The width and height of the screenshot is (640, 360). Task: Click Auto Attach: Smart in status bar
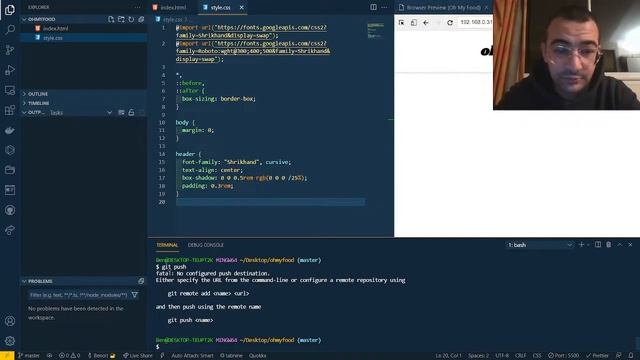coord(192,356)
